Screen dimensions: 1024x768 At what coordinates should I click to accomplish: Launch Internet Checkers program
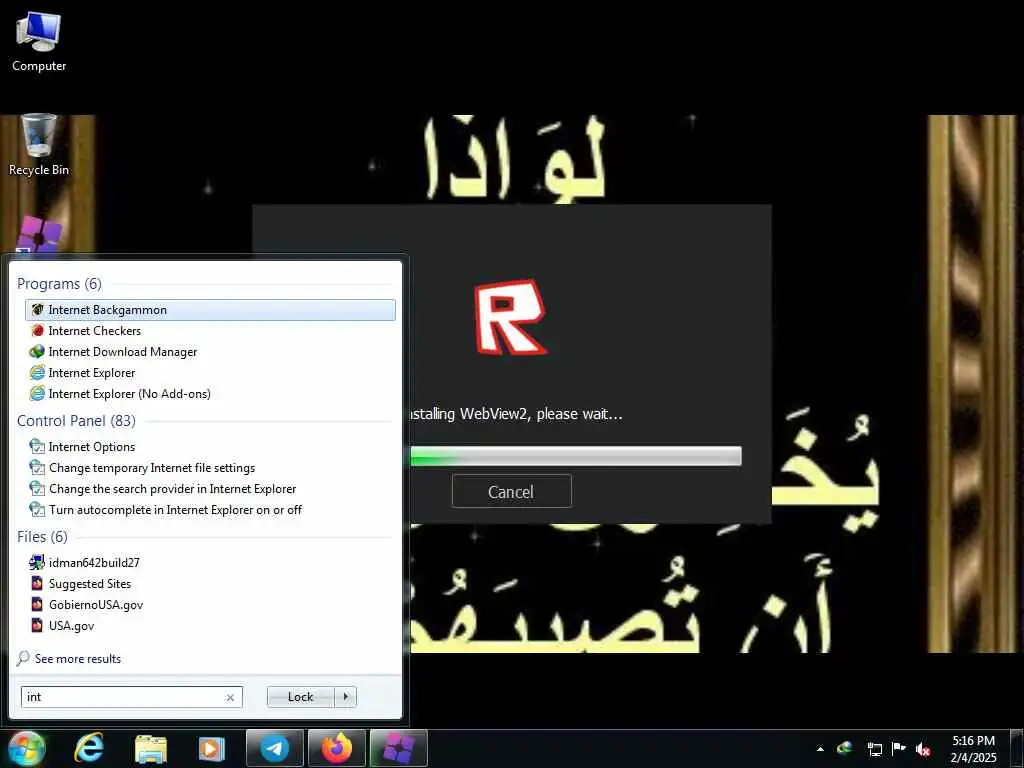95,330
